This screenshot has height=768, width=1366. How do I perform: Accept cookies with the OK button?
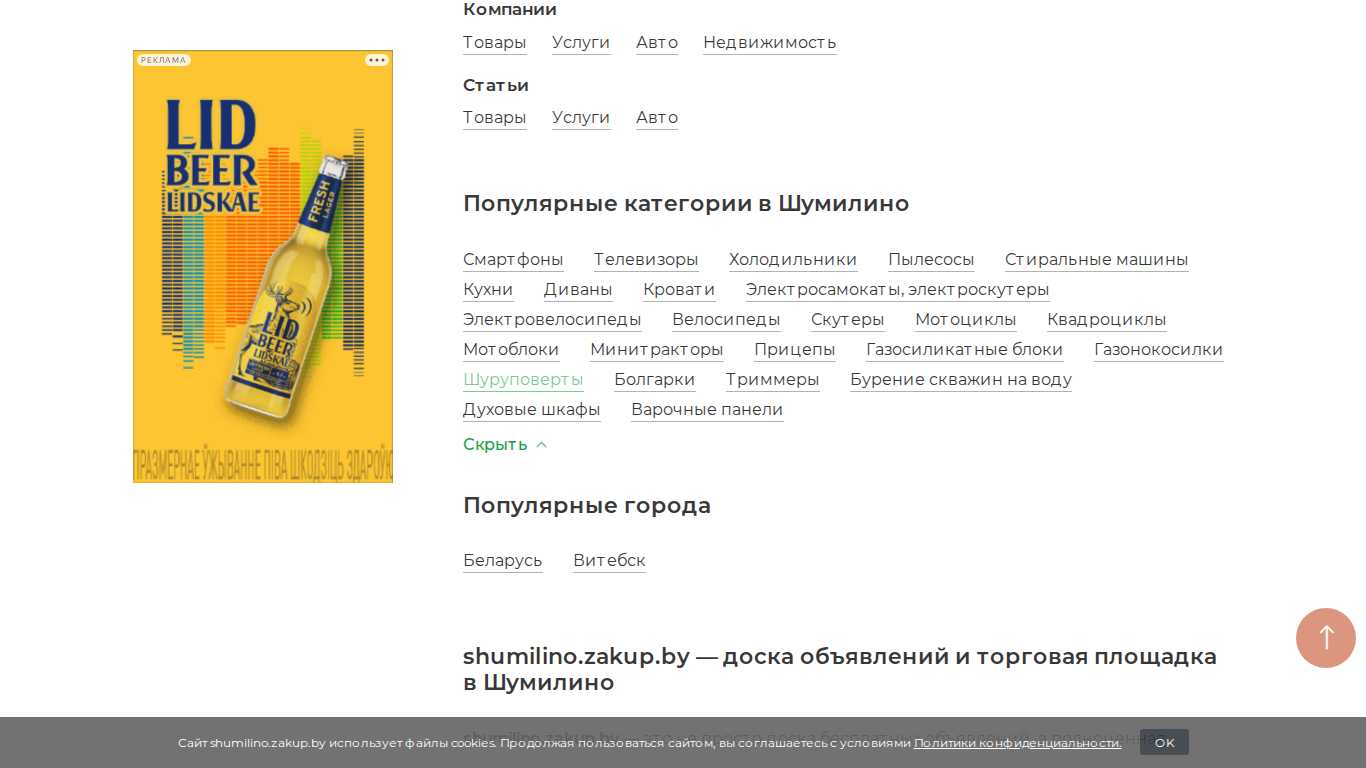(x=1164, y=743)
